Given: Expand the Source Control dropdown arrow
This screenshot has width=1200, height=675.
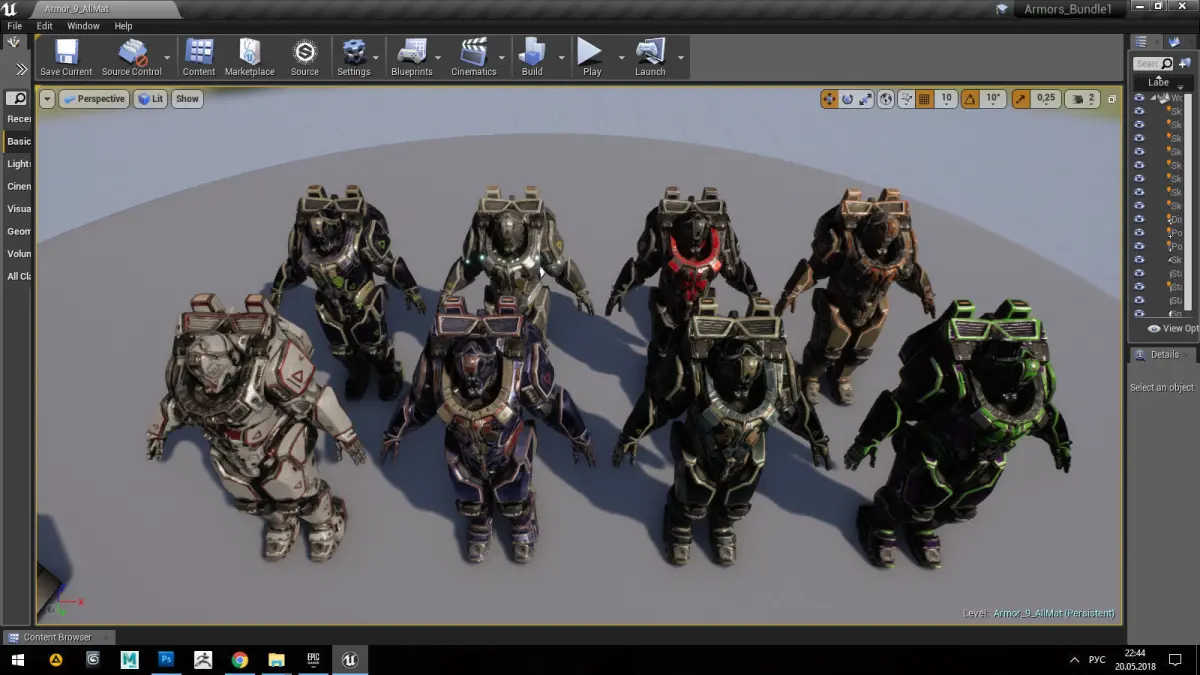Looking at the screenshot, I should coord(167,58).
